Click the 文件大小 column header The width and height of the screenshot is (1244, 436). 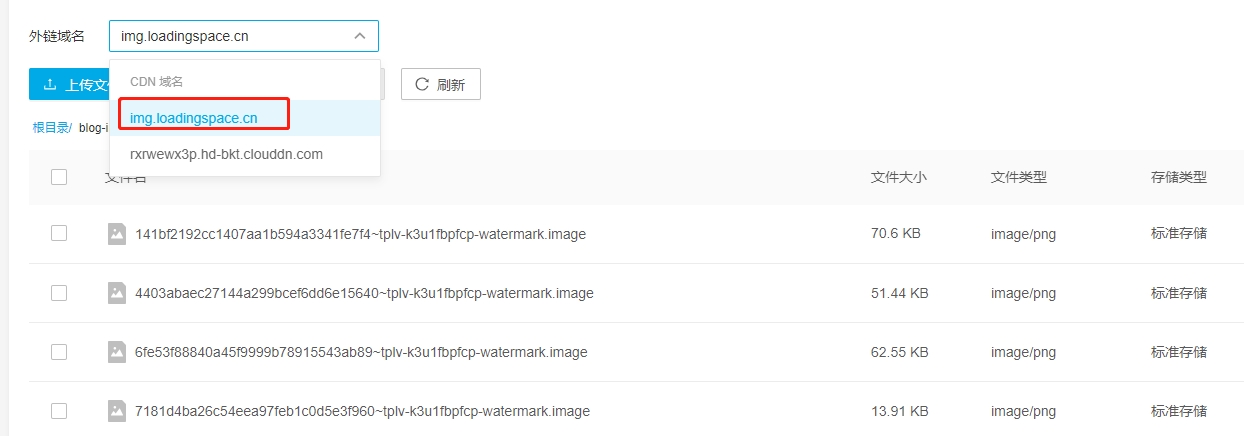899,177
